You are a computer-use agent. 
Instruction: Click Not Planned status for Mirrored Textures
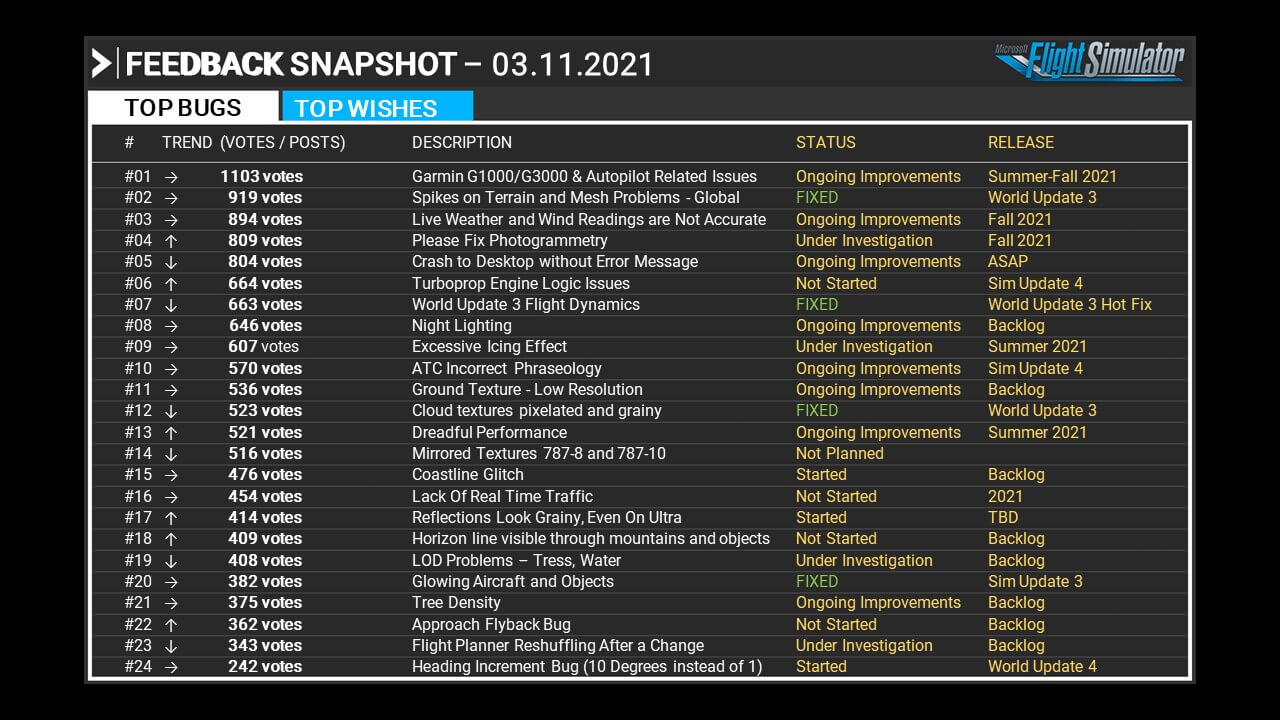point(839,454)
